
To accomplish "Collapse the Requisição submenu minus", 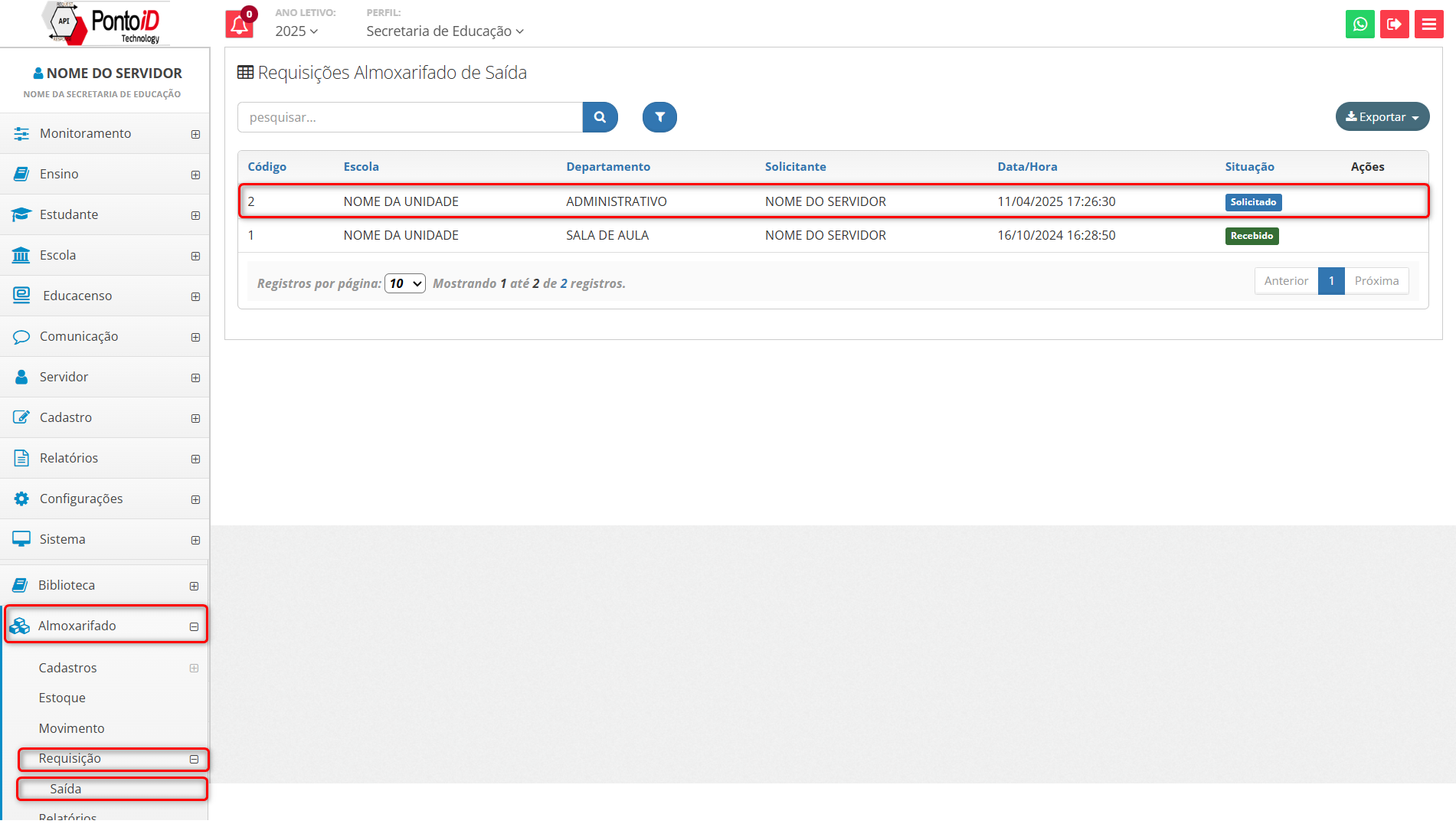I will [x=194, y=759].
